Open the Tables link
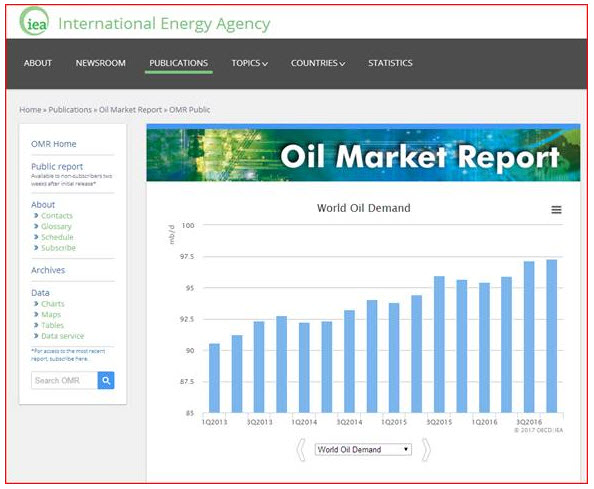This screenshot has width=594, height=489. (x=52, y=325)
